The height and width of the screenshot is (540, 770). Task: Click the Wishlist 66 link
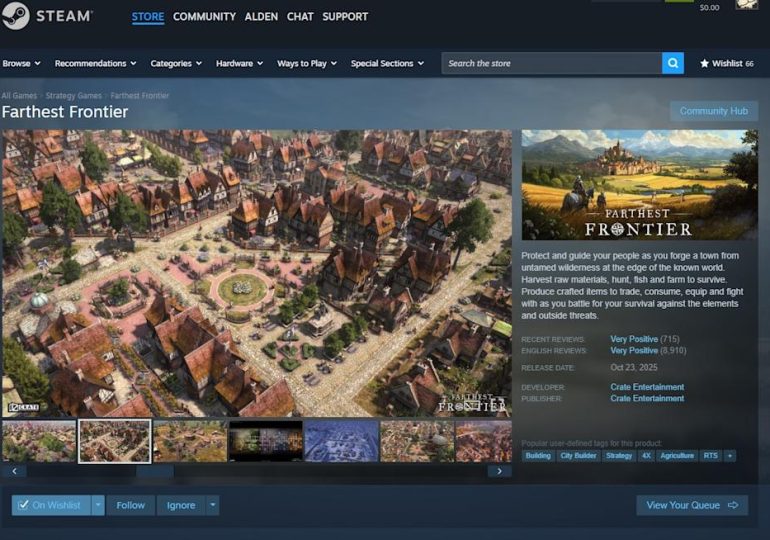727,63
